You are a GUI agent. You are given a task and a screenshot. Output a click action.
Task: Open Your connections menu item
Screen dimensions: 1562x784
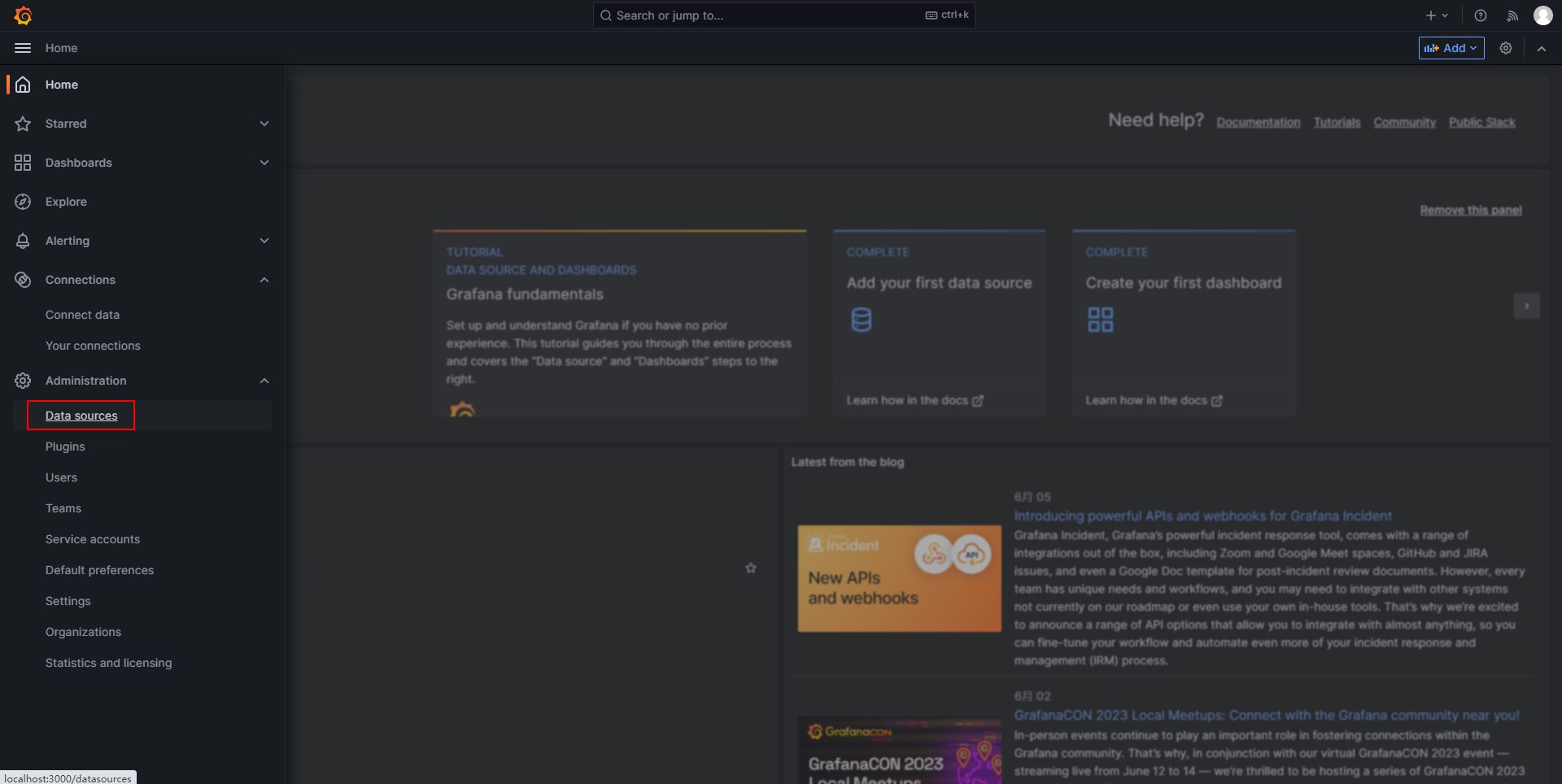pyautogui.click(x=93, y=346)
